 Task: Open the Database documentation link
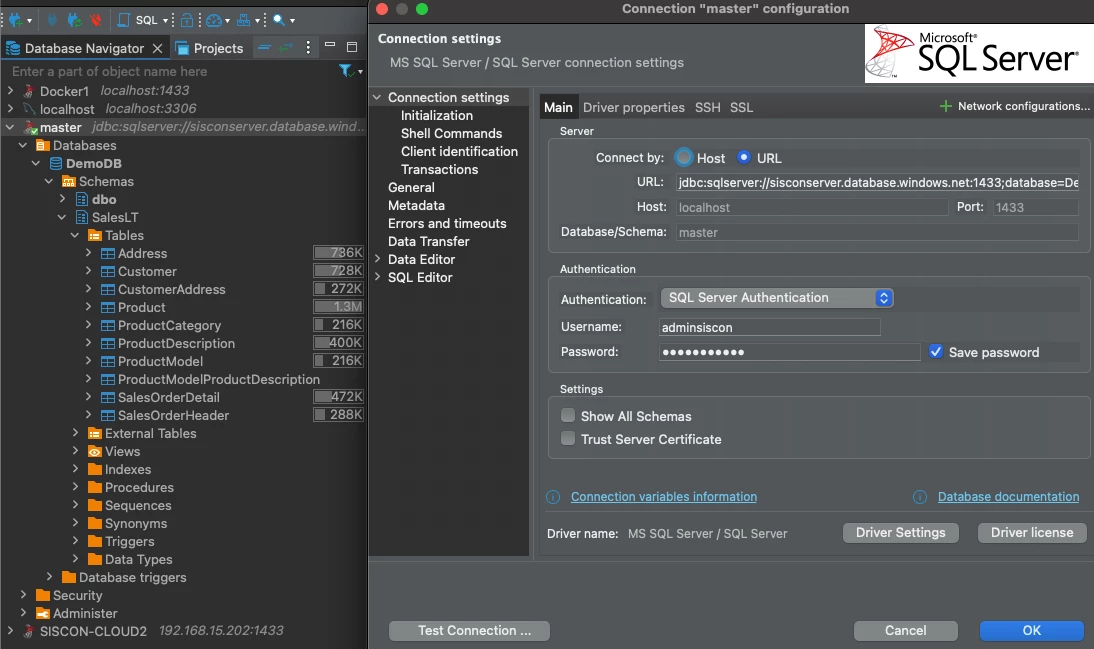1008,497
